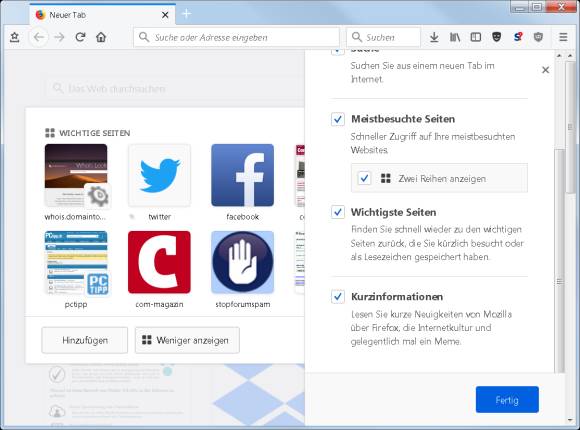Open the home page icon
The image size is (580, 430).
[x=101, y=37]
